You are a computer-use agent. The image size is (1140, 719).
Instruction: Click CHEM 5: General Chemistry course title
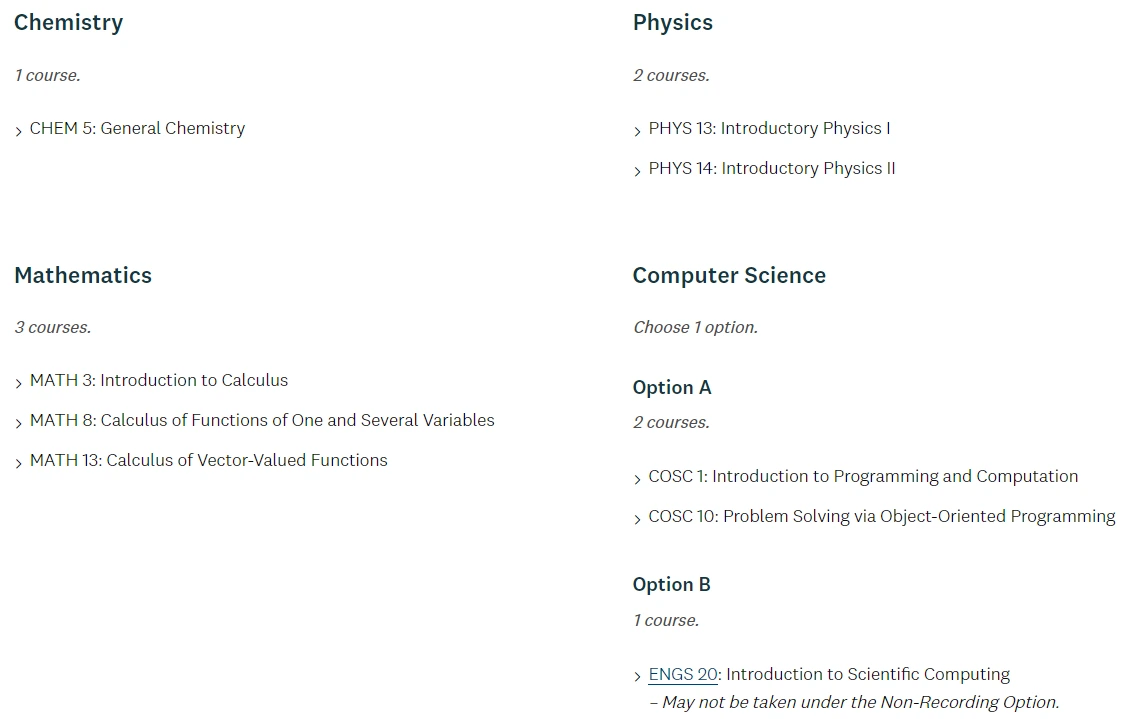pos(137,129)
